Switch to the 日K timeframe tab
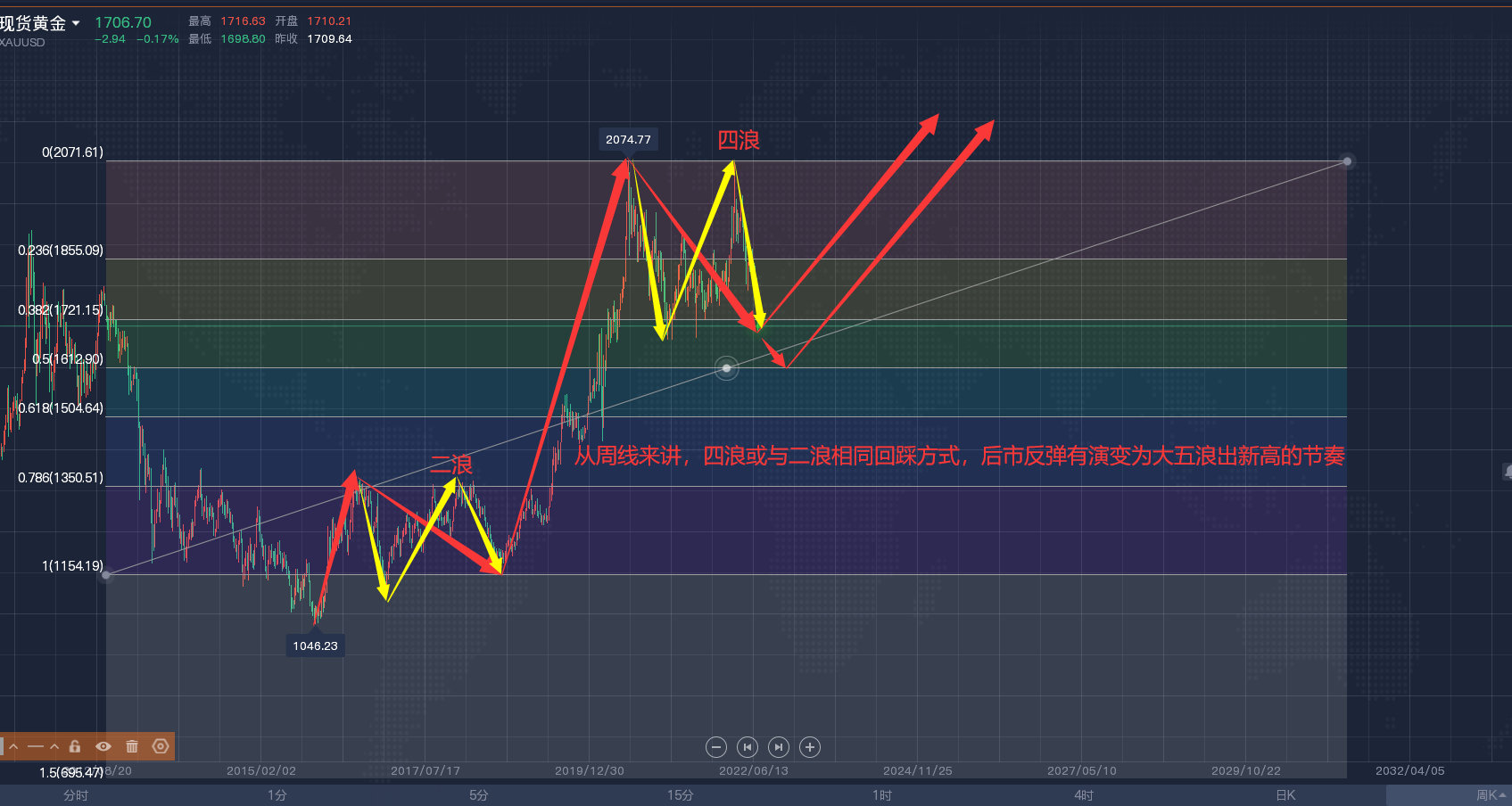1512x806 pixels. pos(1285,795)
